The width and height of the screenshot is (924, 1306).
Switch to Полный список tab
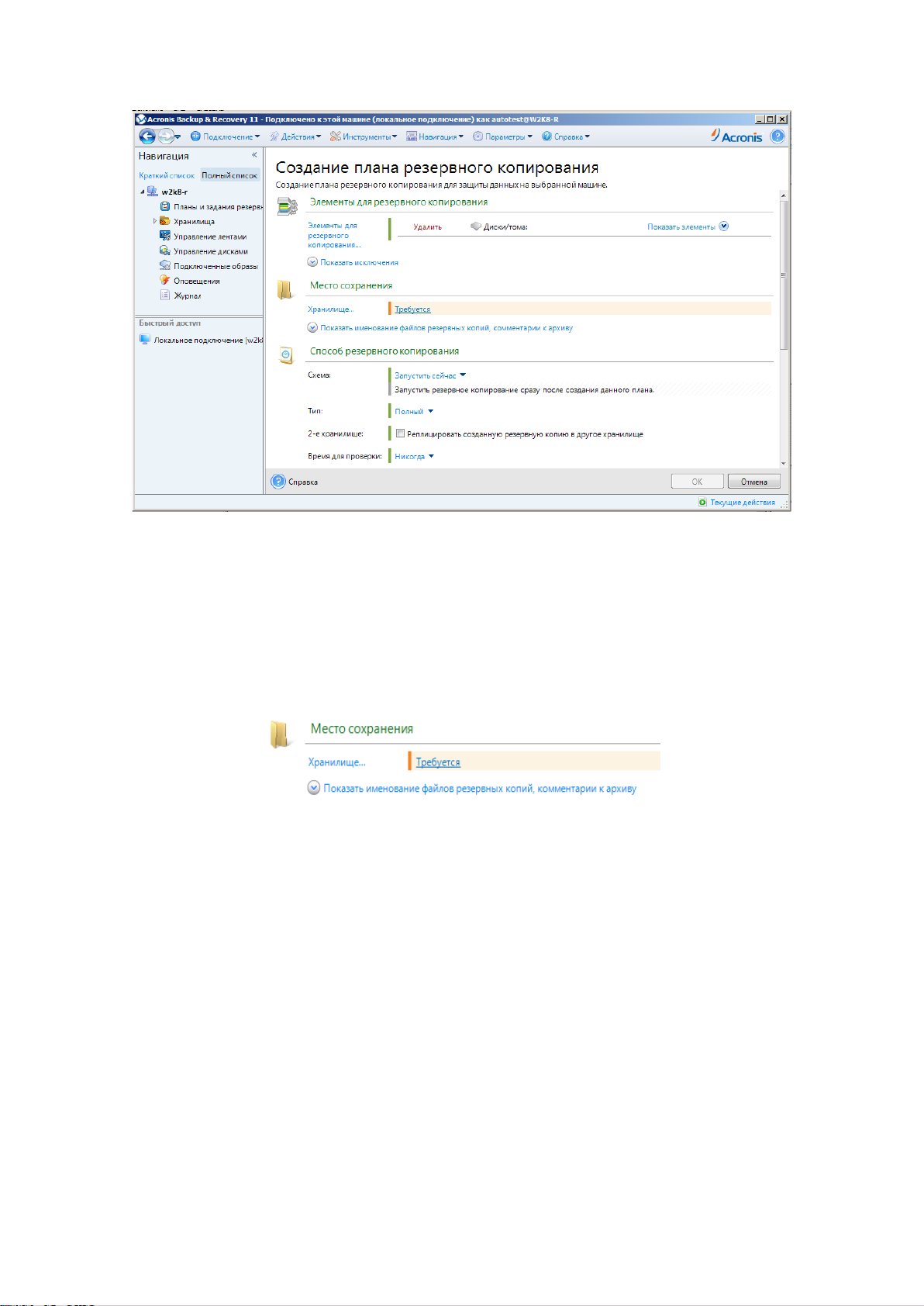(229, 175)
